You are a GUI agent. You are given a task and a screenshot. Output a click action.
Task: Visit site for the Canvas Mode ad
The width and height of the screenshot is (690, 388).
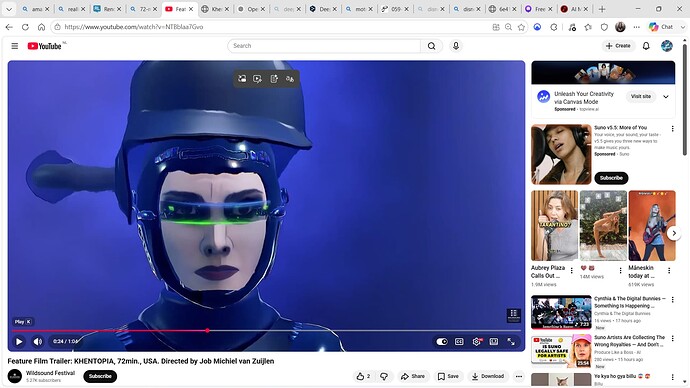641,96
